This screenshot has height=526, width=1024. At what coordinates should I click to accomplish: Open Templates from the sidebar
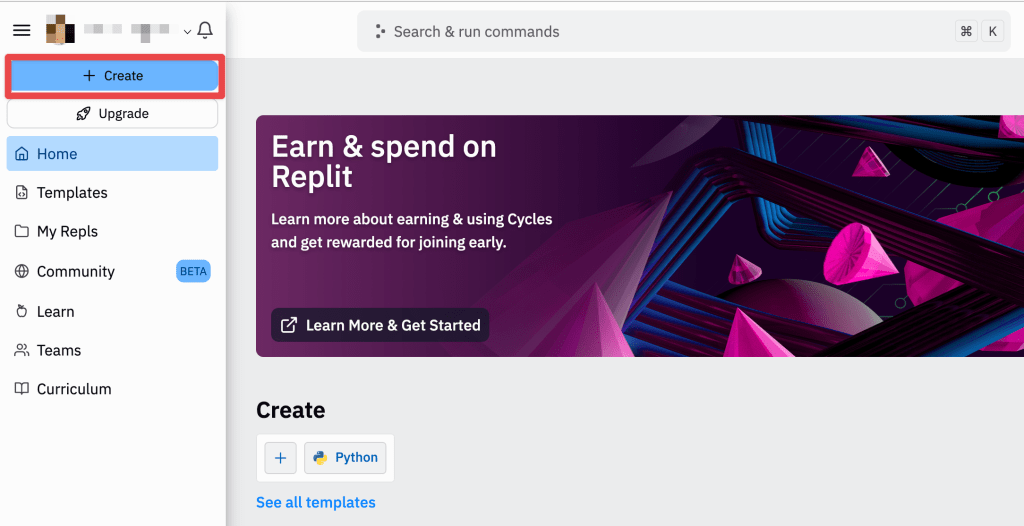coord(72,193)
